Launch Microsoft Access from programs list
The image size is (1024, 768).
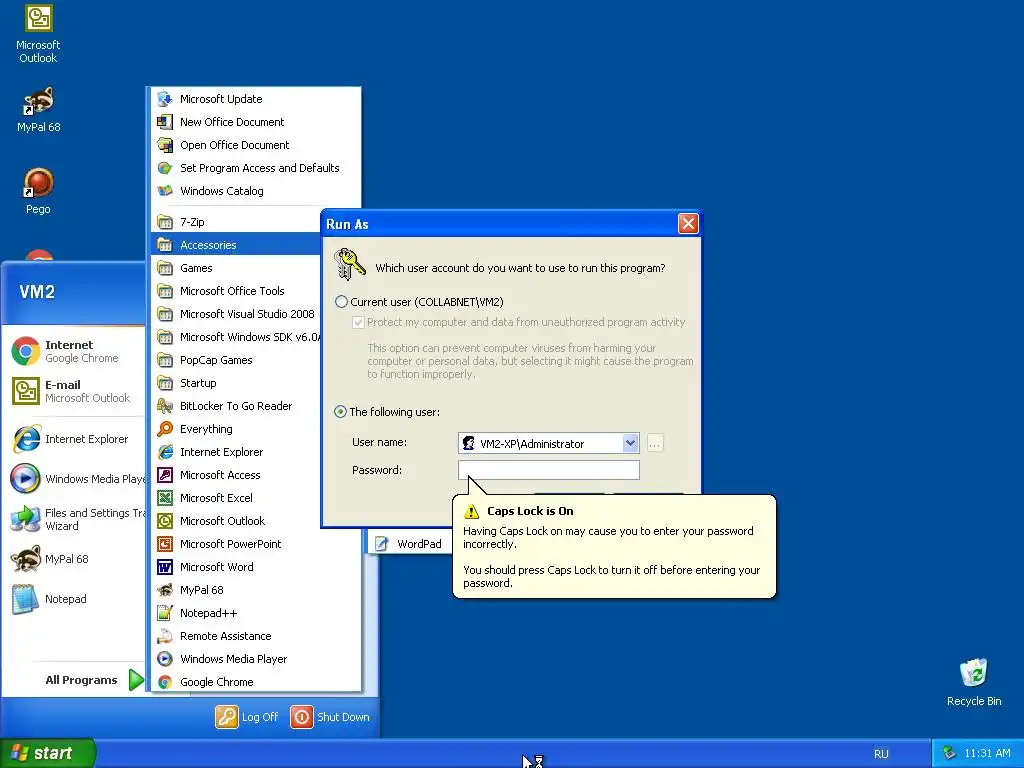pos(236,475)
